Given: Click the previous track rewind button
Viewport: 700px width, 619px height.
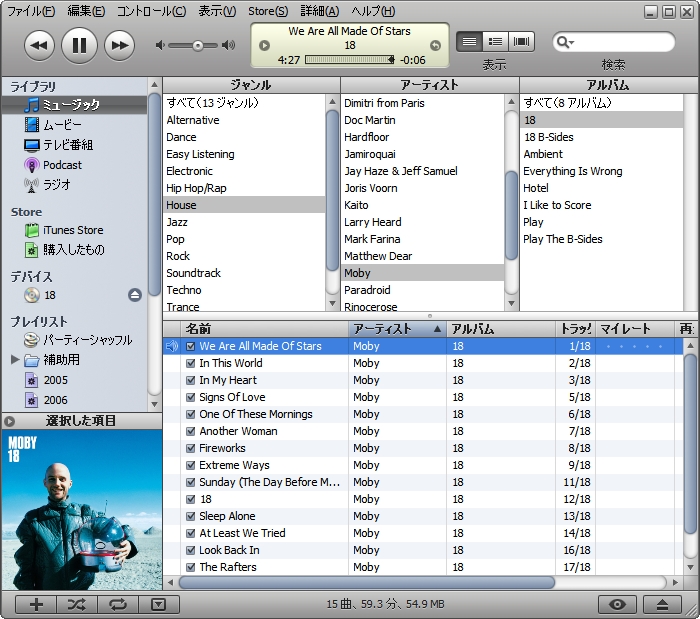Looking at the screenshot, I should [39, 45].
